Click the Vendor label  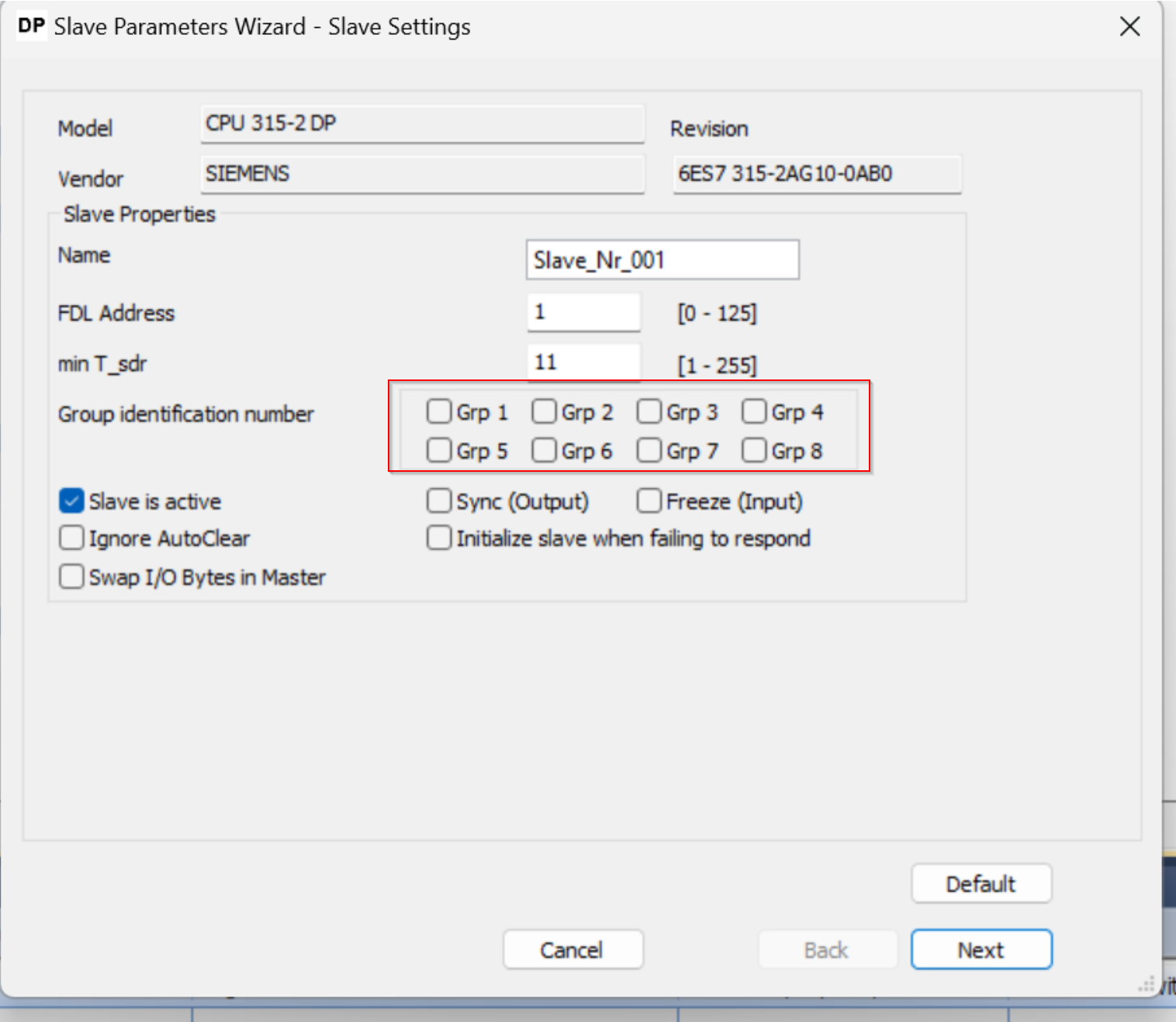point(91,179)
